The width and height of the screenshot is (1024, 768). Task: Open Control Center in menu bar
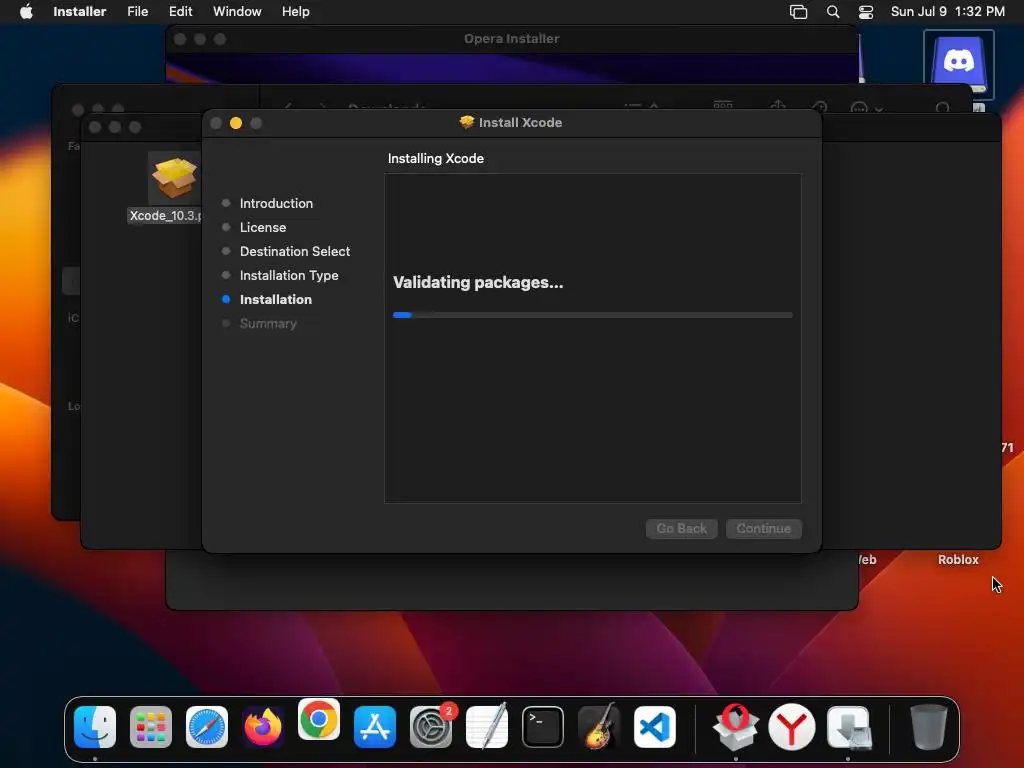[866, 12]
